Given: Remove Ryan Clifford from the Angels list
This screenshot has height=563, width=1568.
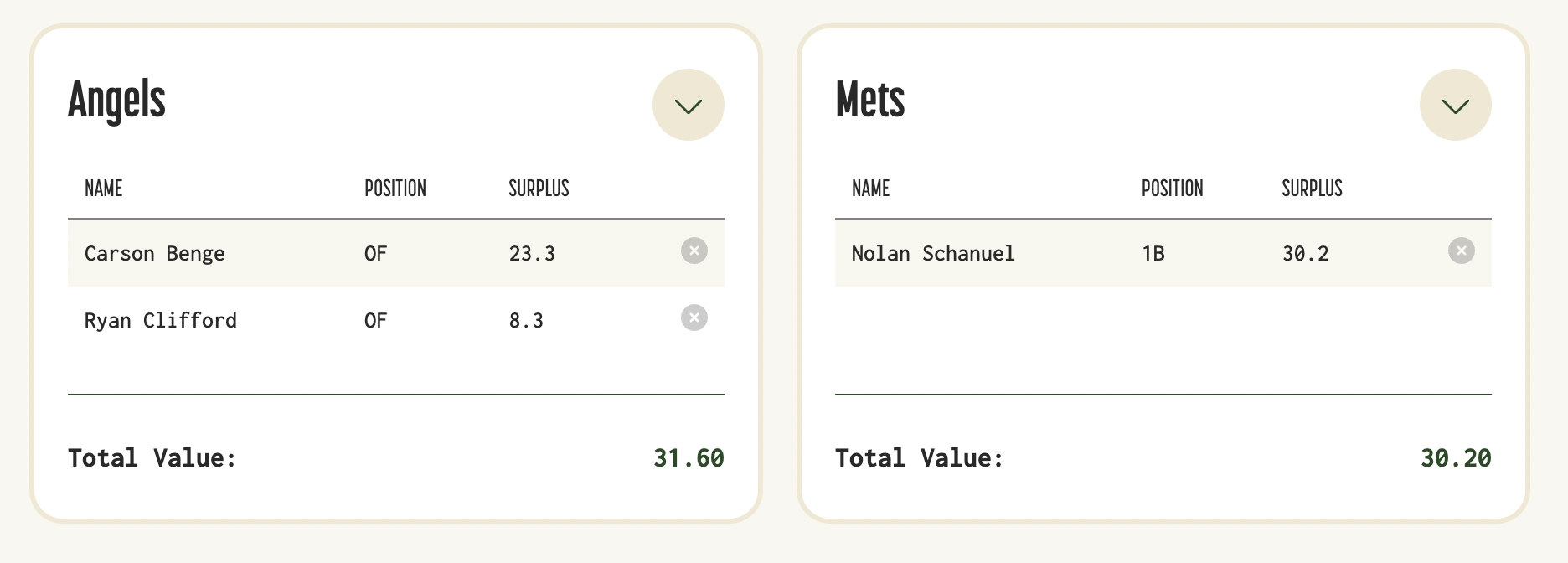Looking at the screenshot, I should click(694, 318).
